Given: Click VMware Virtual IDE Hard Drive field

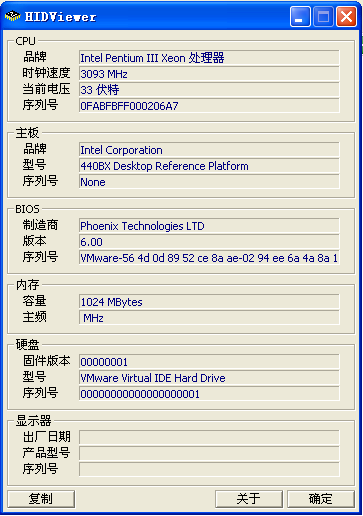Looking at the screenshot, I should pyautogui.click(x=209, y=378).
